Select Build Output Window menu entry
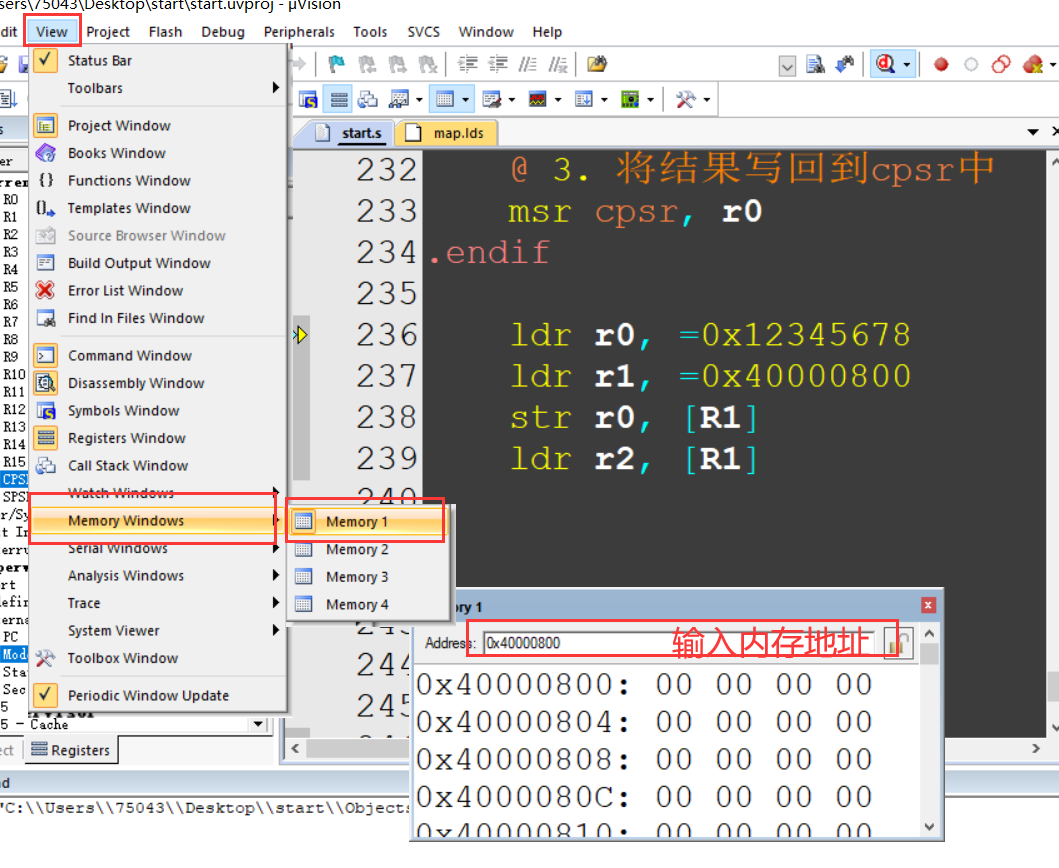The height and width of the screenshot is (868, 1059). pyautogui.click(x=157, y=263)
